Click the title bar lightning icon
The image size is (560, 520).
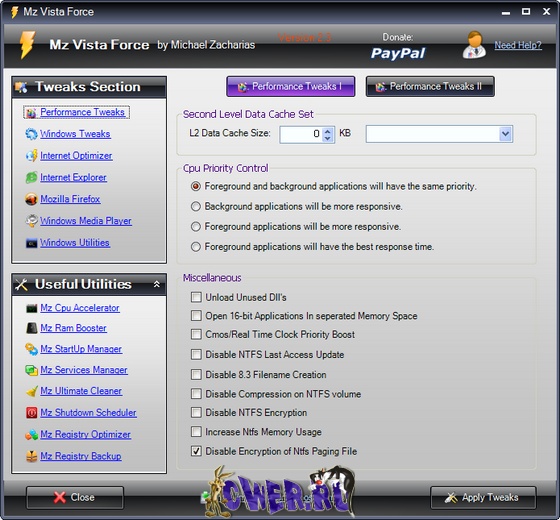tap(14, 12)
